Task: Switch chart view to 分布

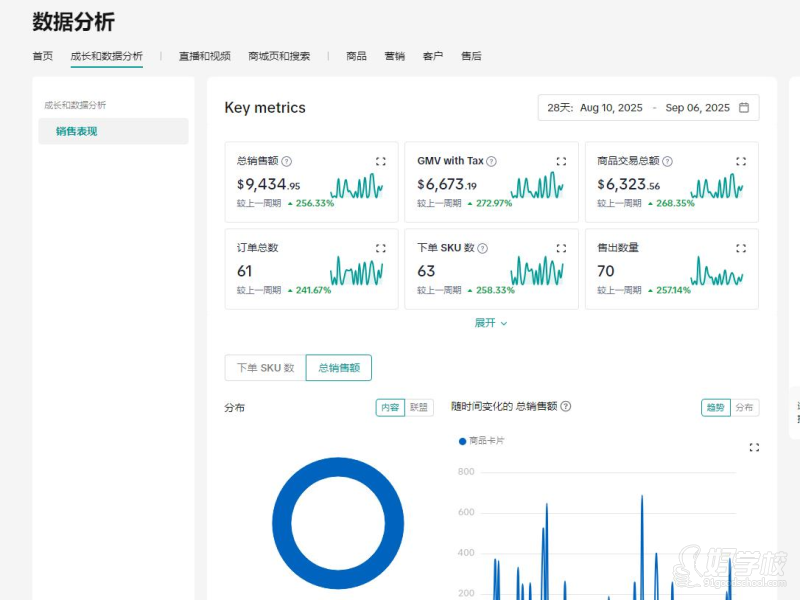Action: click(x=745, y=408)
